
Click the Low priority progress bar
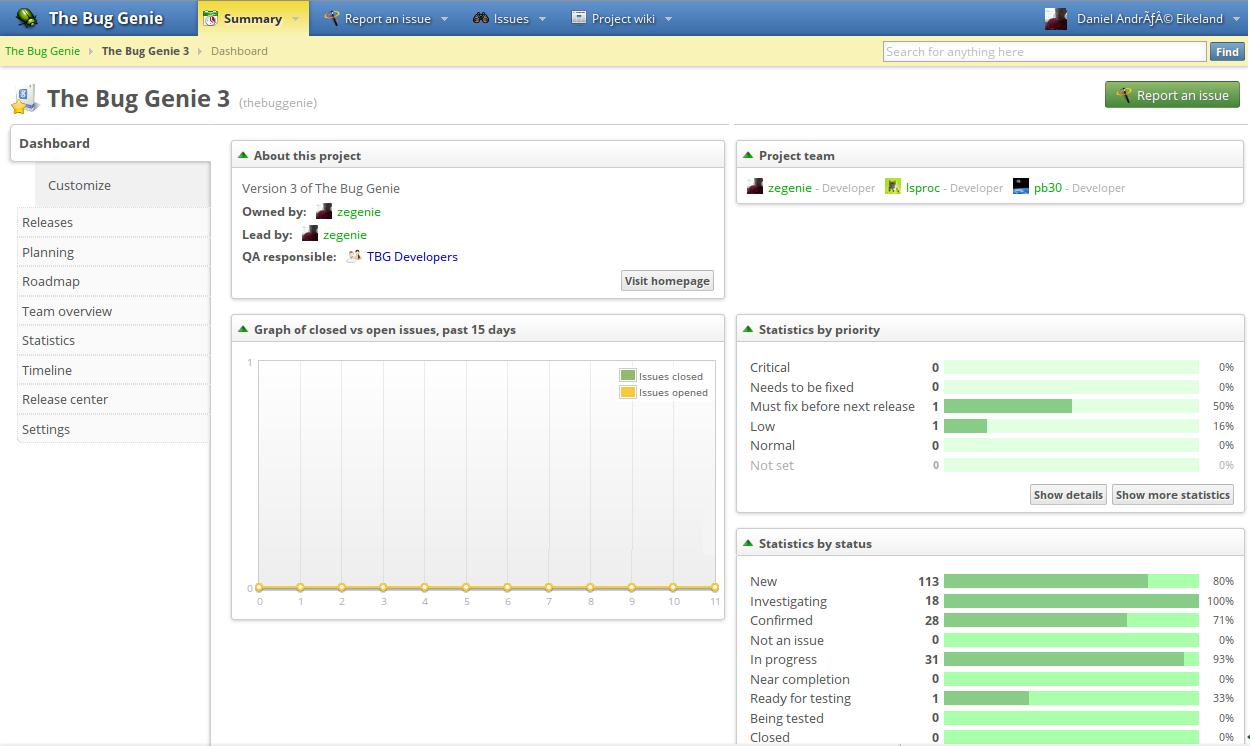coord(1071,426)
